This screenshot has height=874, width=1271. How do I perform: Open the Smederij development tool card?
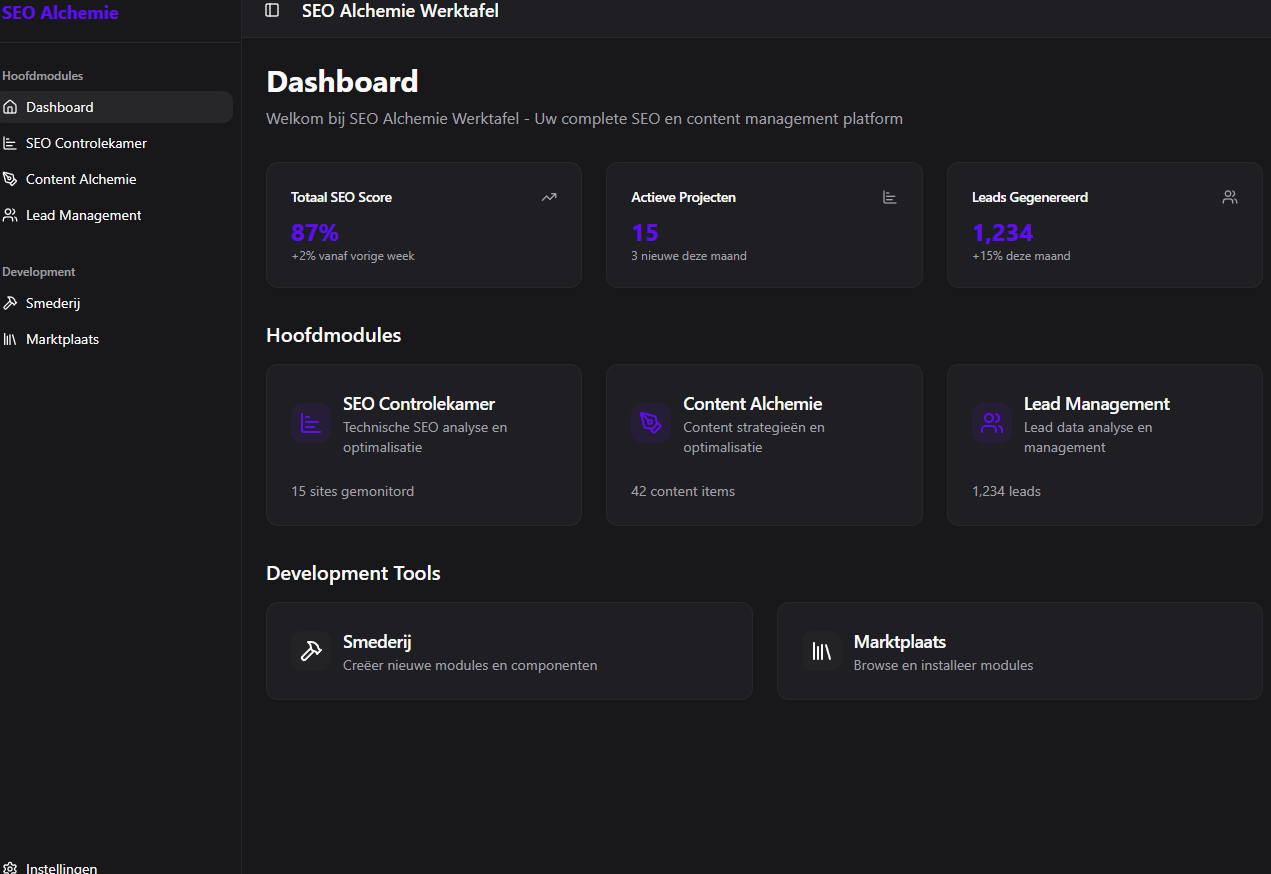(509, 651)
